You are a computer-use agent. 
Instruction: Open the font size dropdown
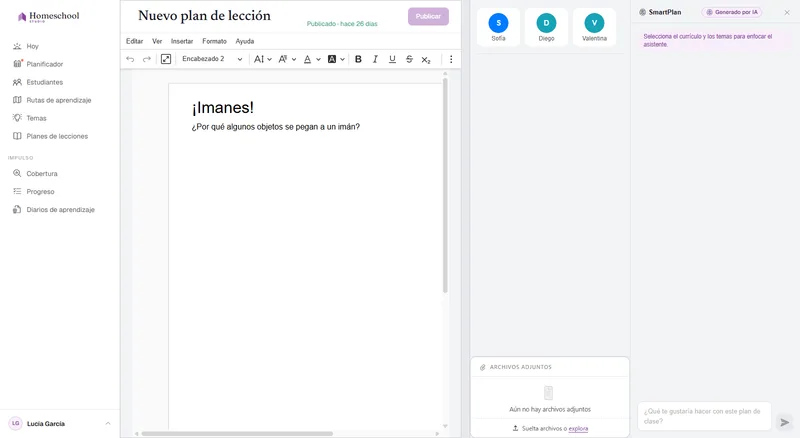point(263,59)
